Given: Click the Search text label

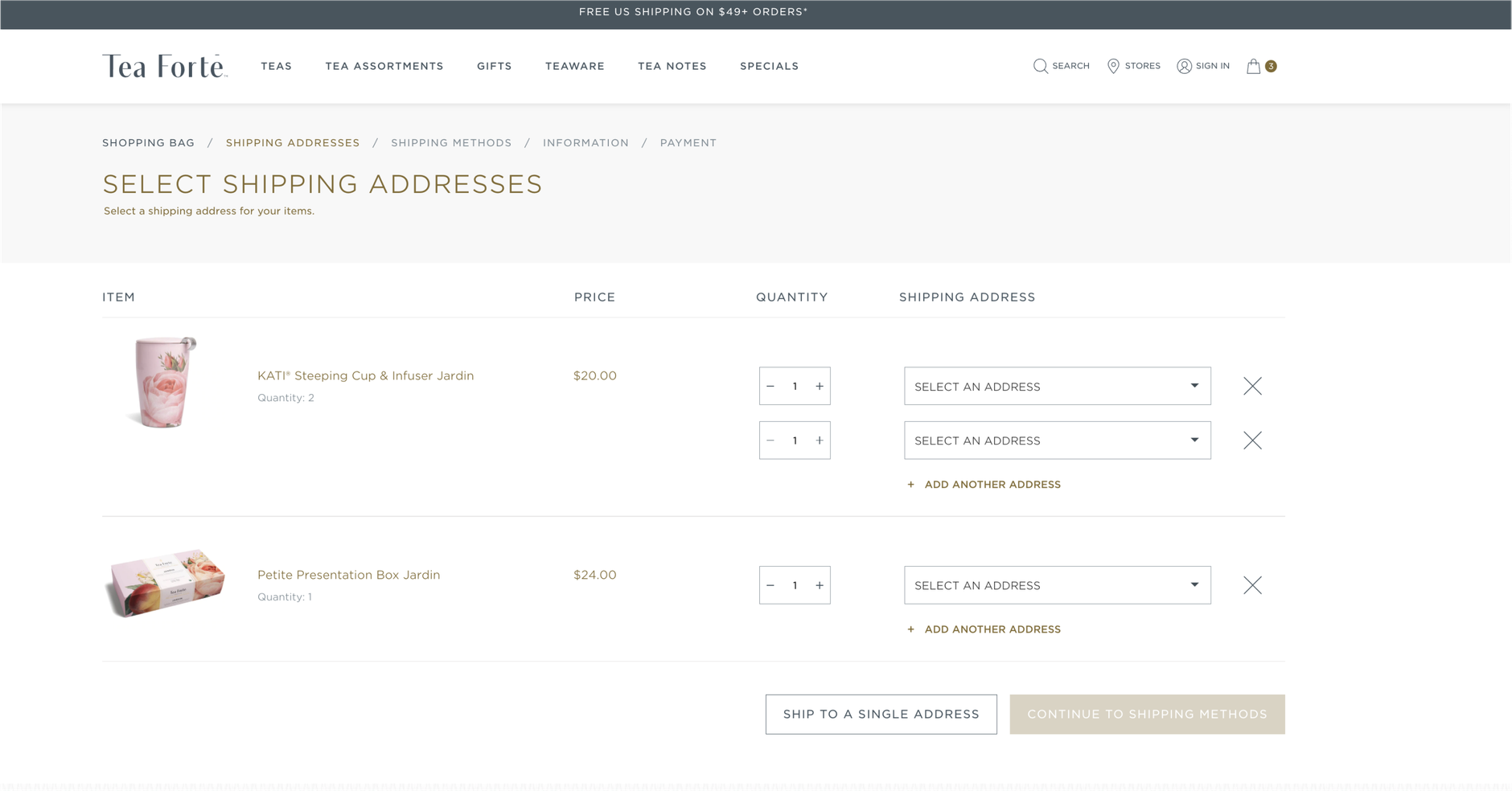Looking at the screenshot, I should coord(1070,66).
